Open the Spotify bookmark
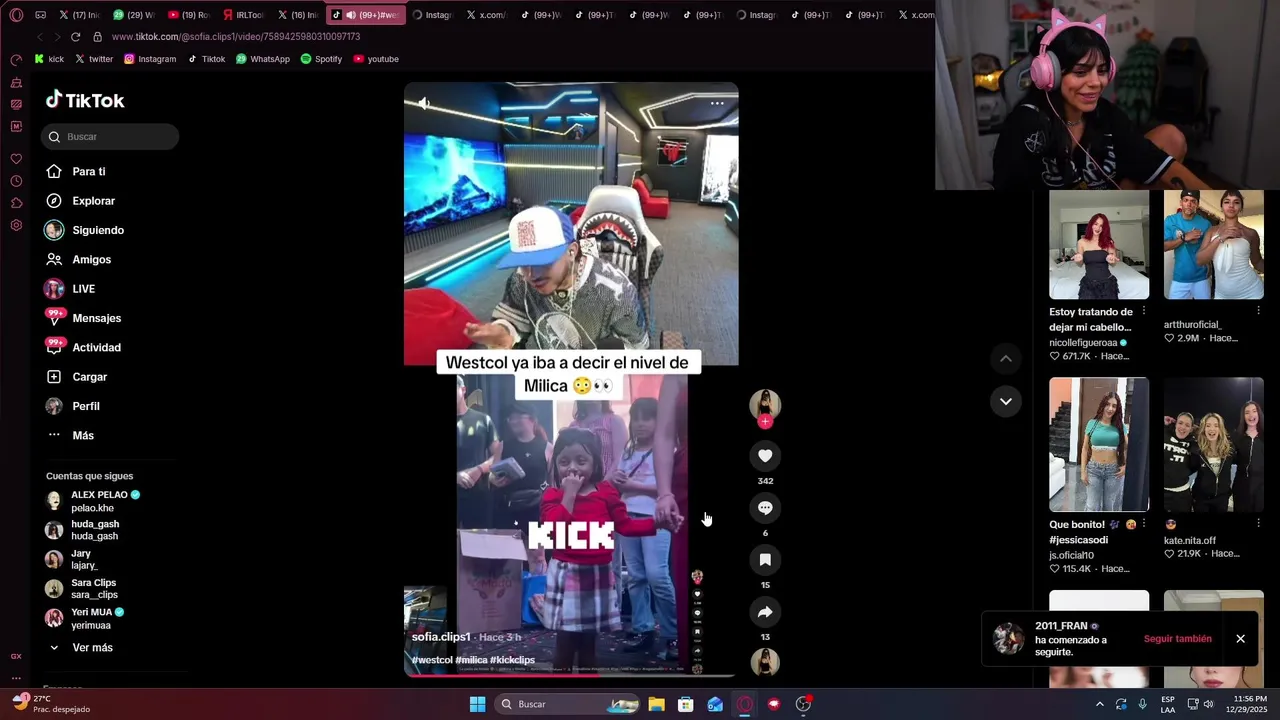This screenshot has width=1280, height=720. tap(321, 59)
